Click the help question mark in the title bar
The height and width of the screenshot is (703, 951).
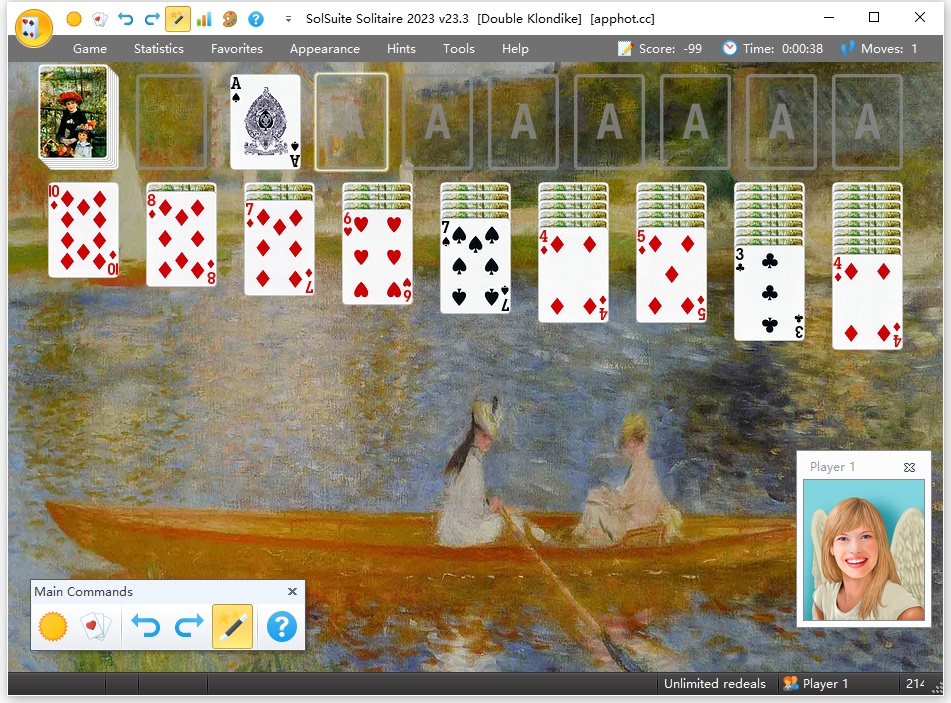point(256,19)
